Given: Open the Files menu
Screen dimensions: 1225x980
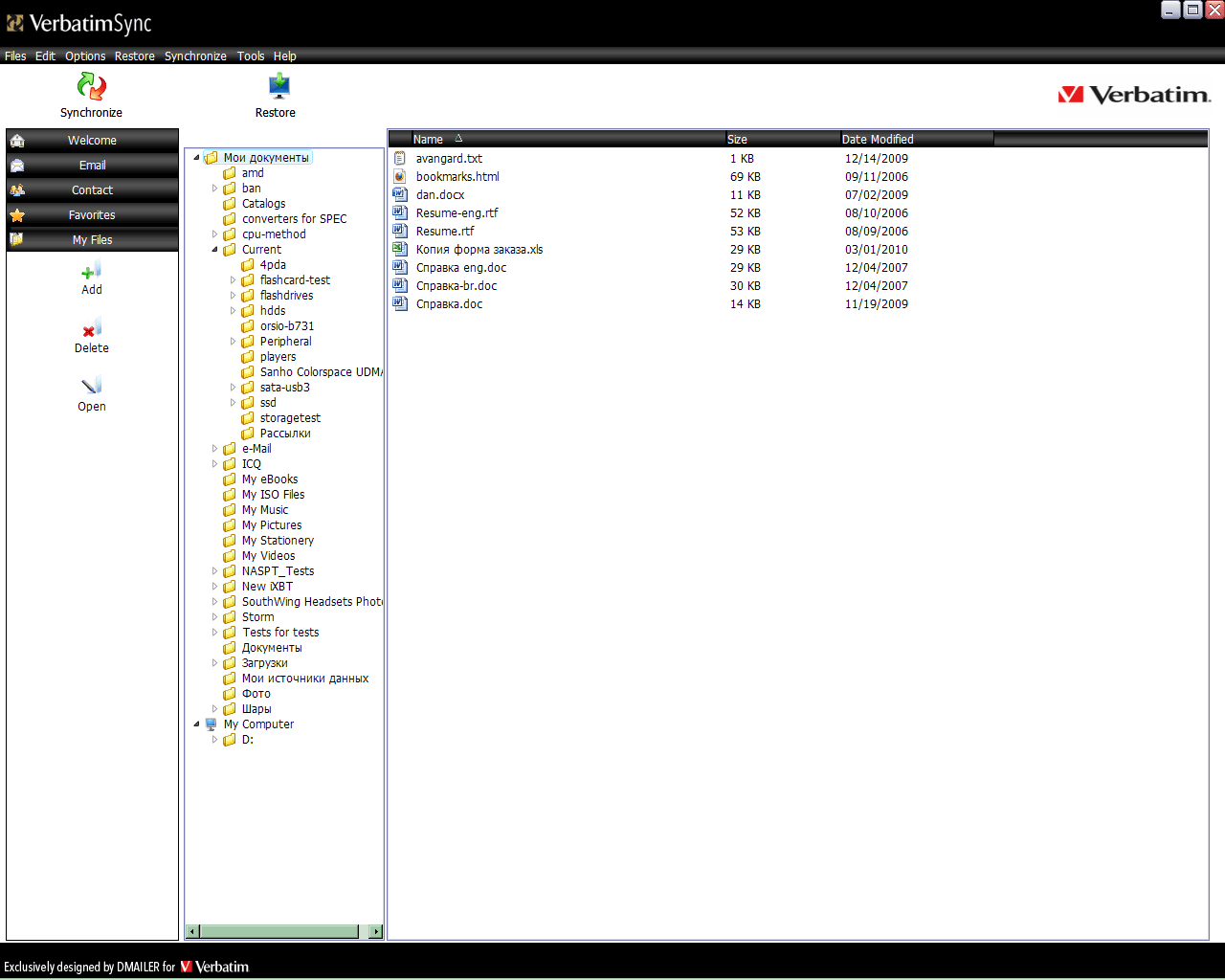Looking at the screenshot, I should [x=15, y=56].
